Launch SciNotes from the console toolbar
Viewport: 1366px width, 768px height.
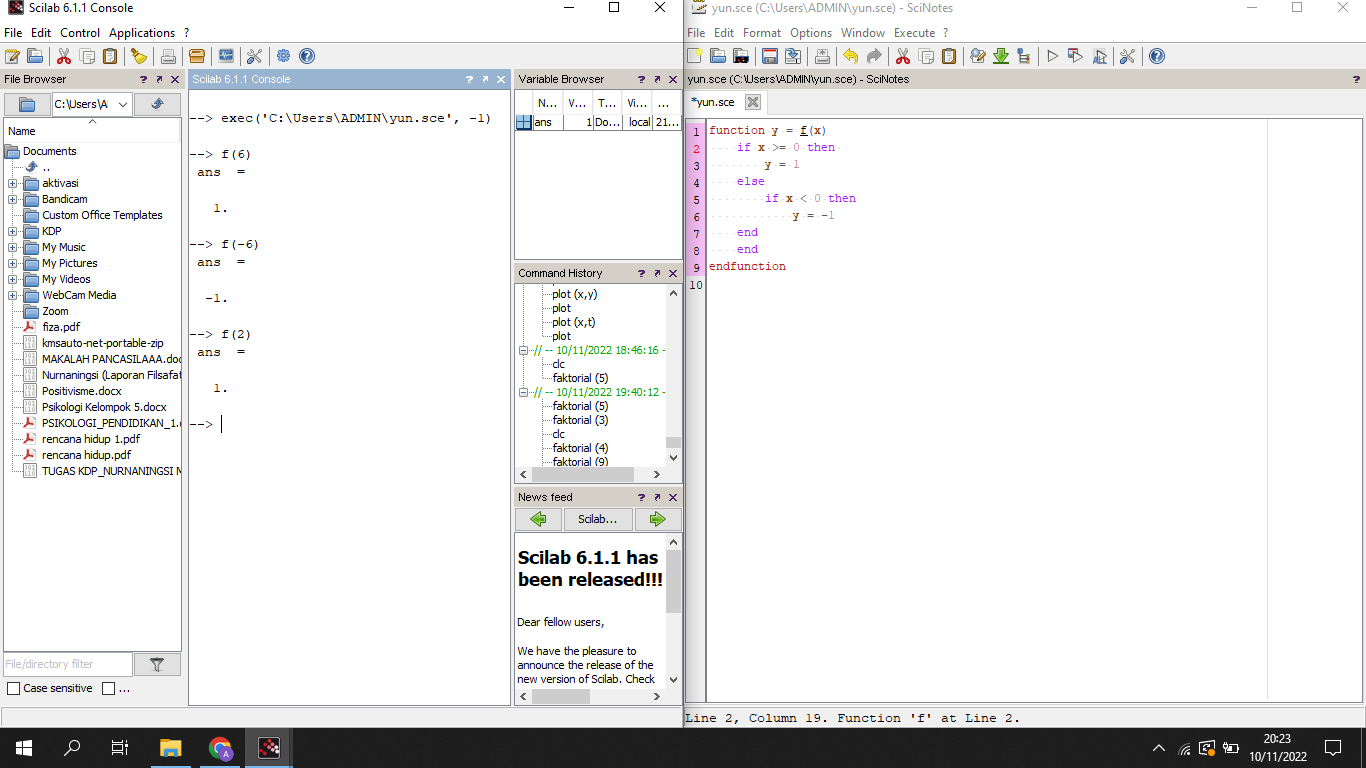click(12, 56)
